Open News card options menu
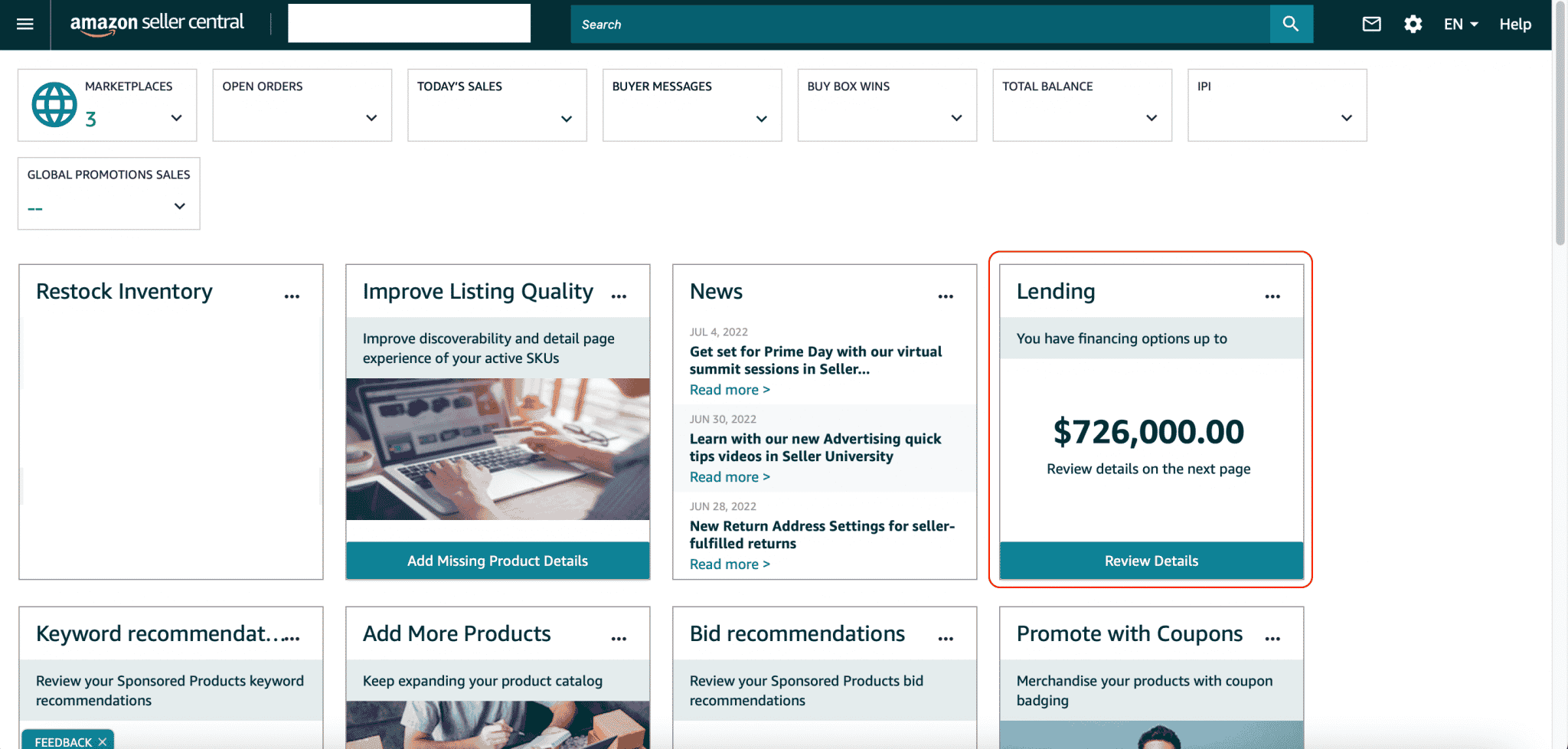1568x749 pixels. point(946,296)
